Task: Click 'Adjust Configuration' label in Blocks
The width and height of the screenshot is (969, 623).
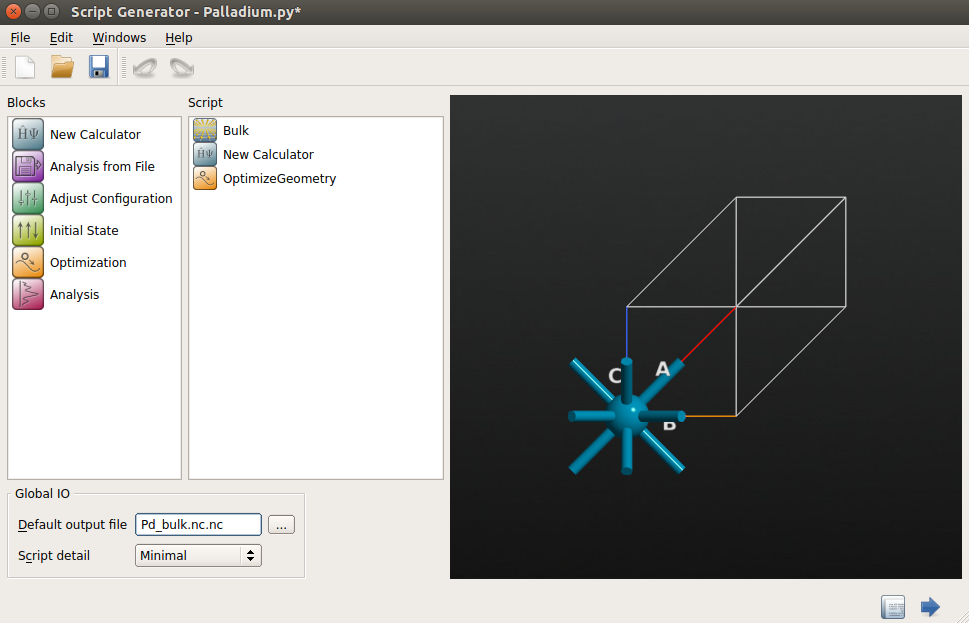Action: tap(111, 199)
